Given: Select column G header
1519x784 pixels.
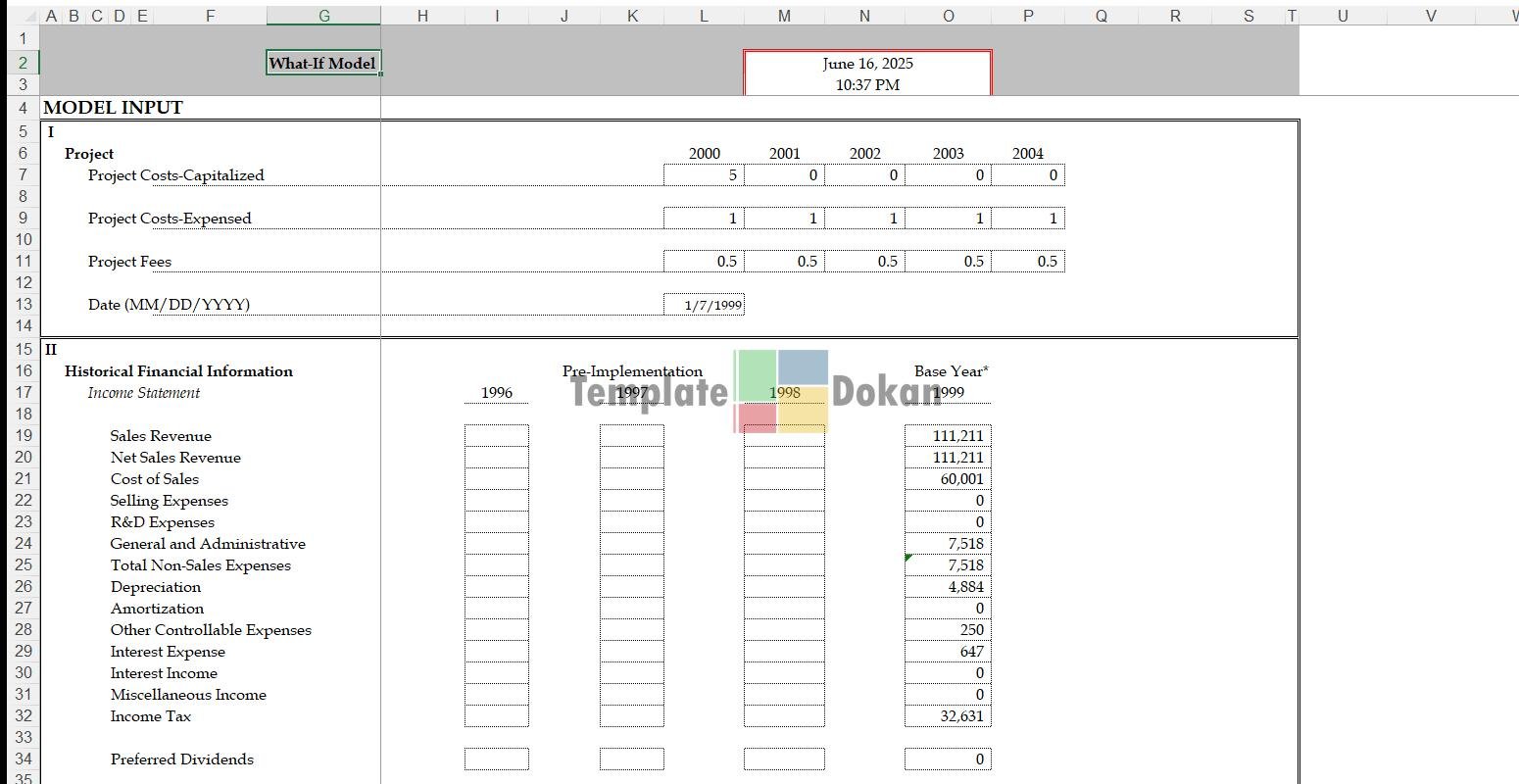Looking at the screenshot, I should 323,16.
